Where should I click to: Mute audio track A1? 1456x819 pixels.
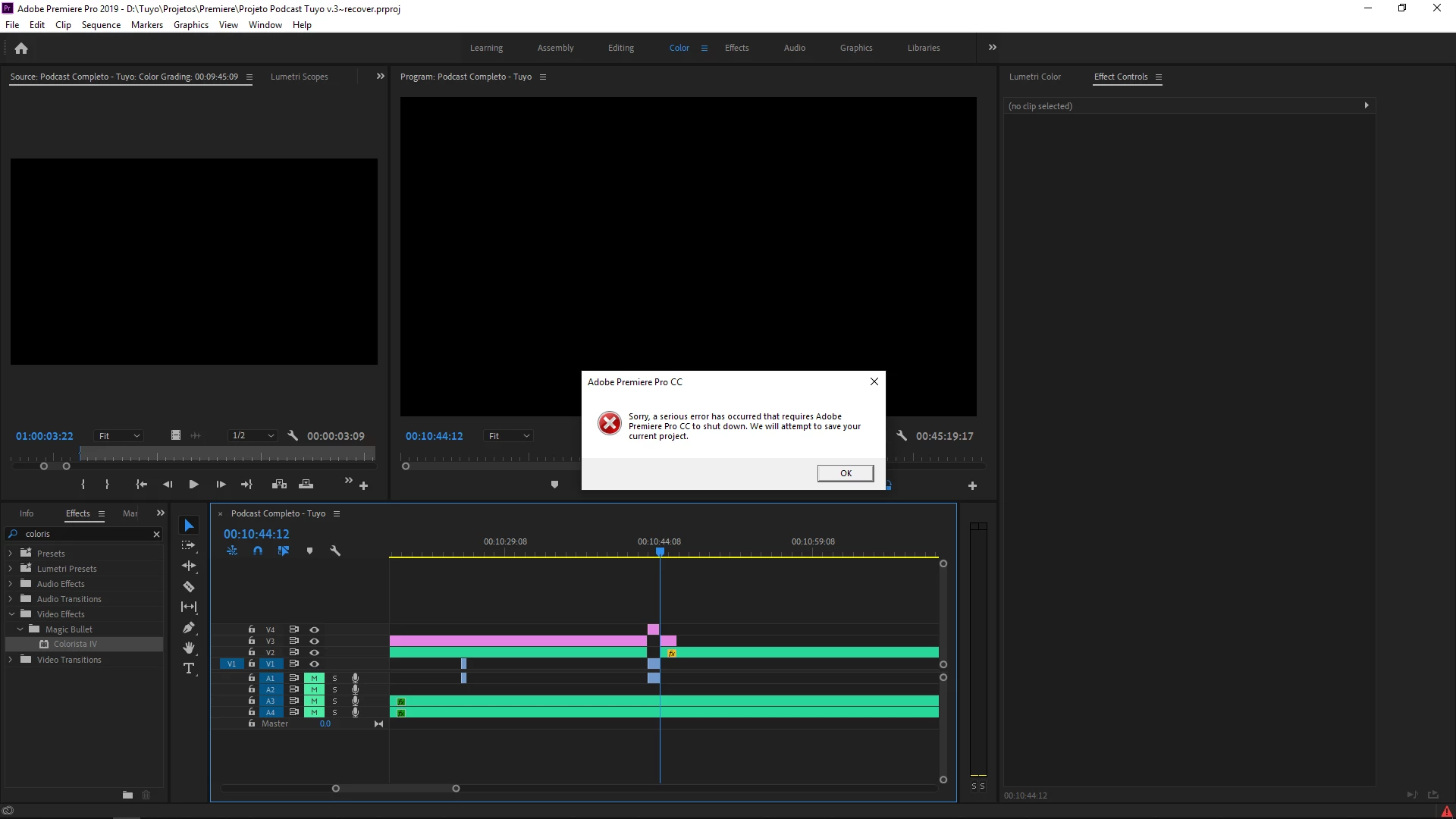(314, 678)
